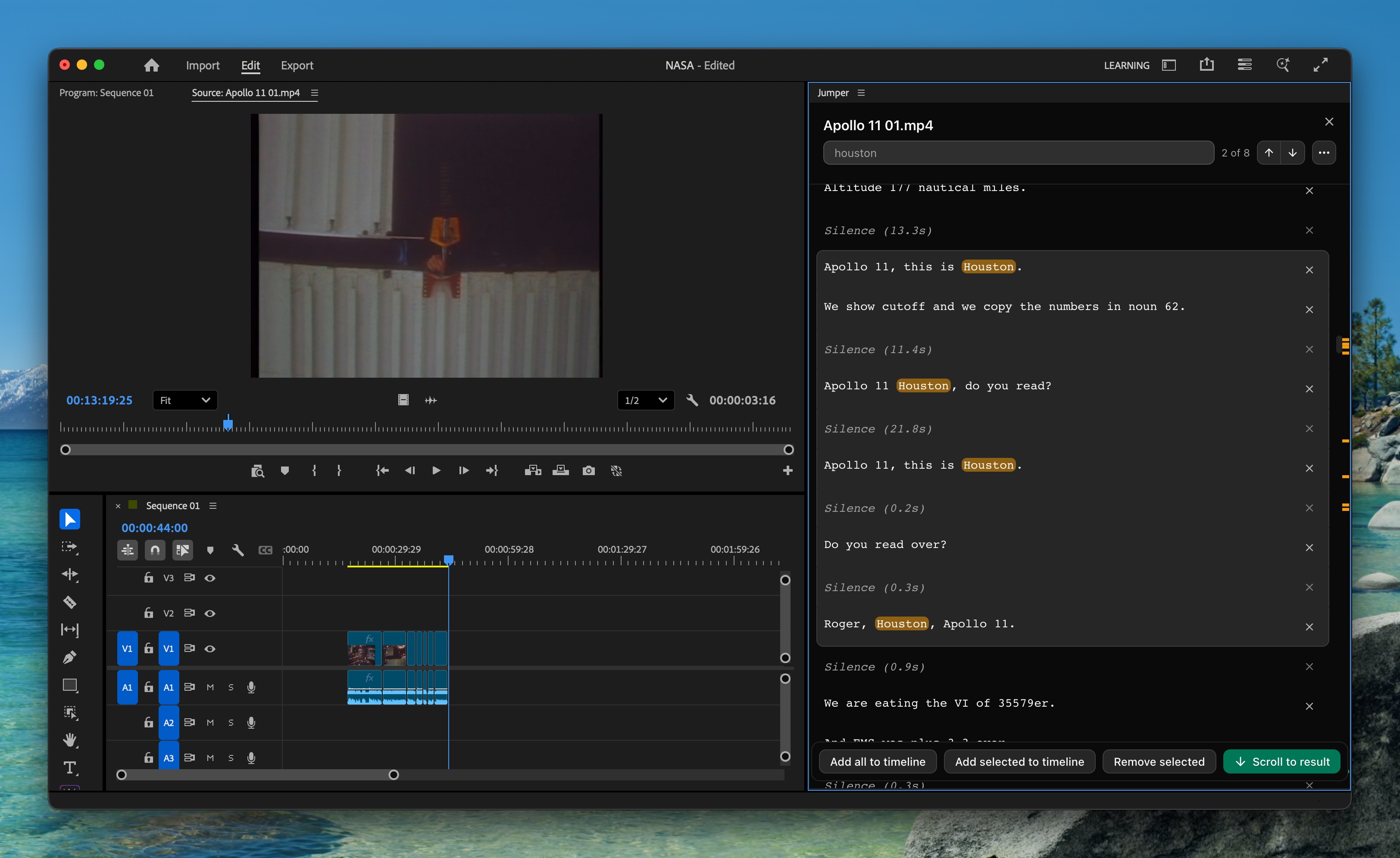Open the 1/2 playback resolution dropdown

tap(645, 400)
